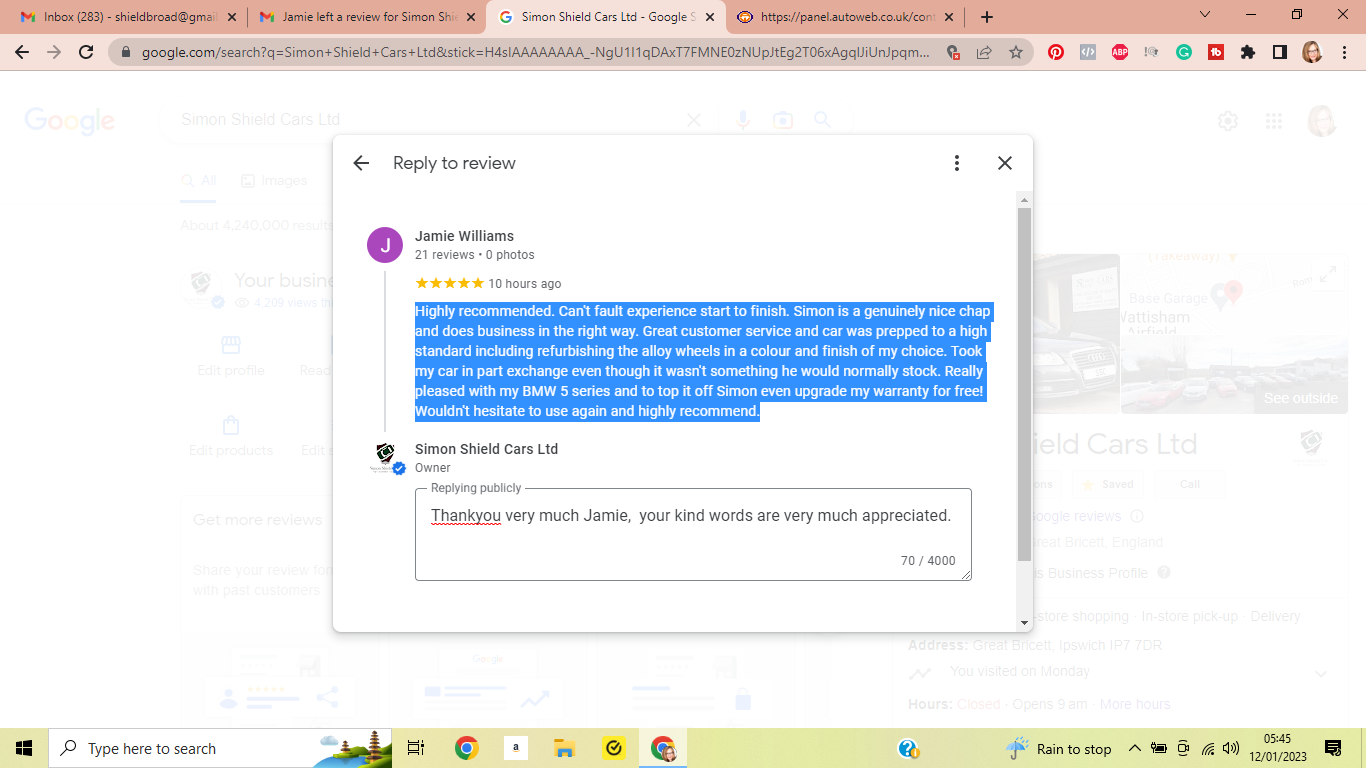Open the Windows Start menu
1366x768 pixels.
24,748
